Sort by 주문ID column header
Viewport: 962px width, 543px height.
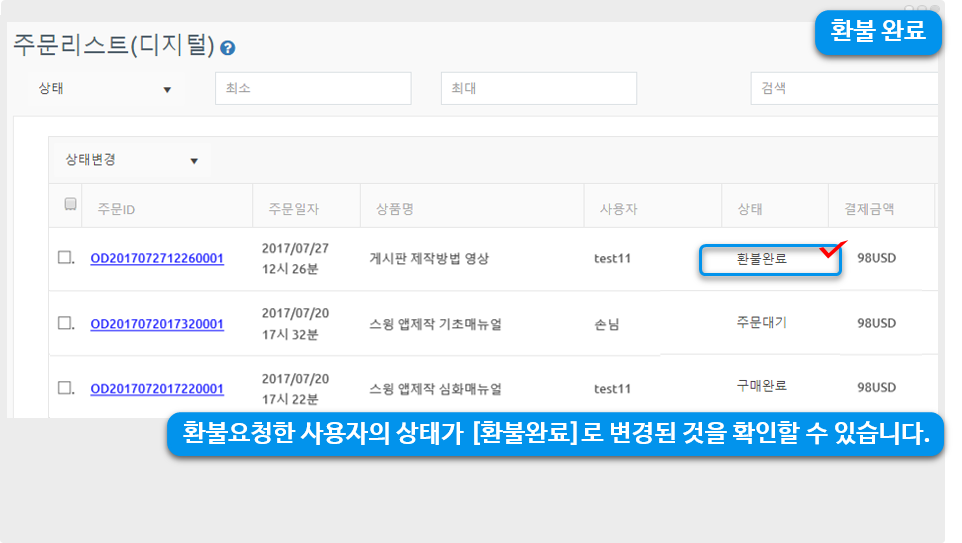pyautogui.click(x=116, y=209)
